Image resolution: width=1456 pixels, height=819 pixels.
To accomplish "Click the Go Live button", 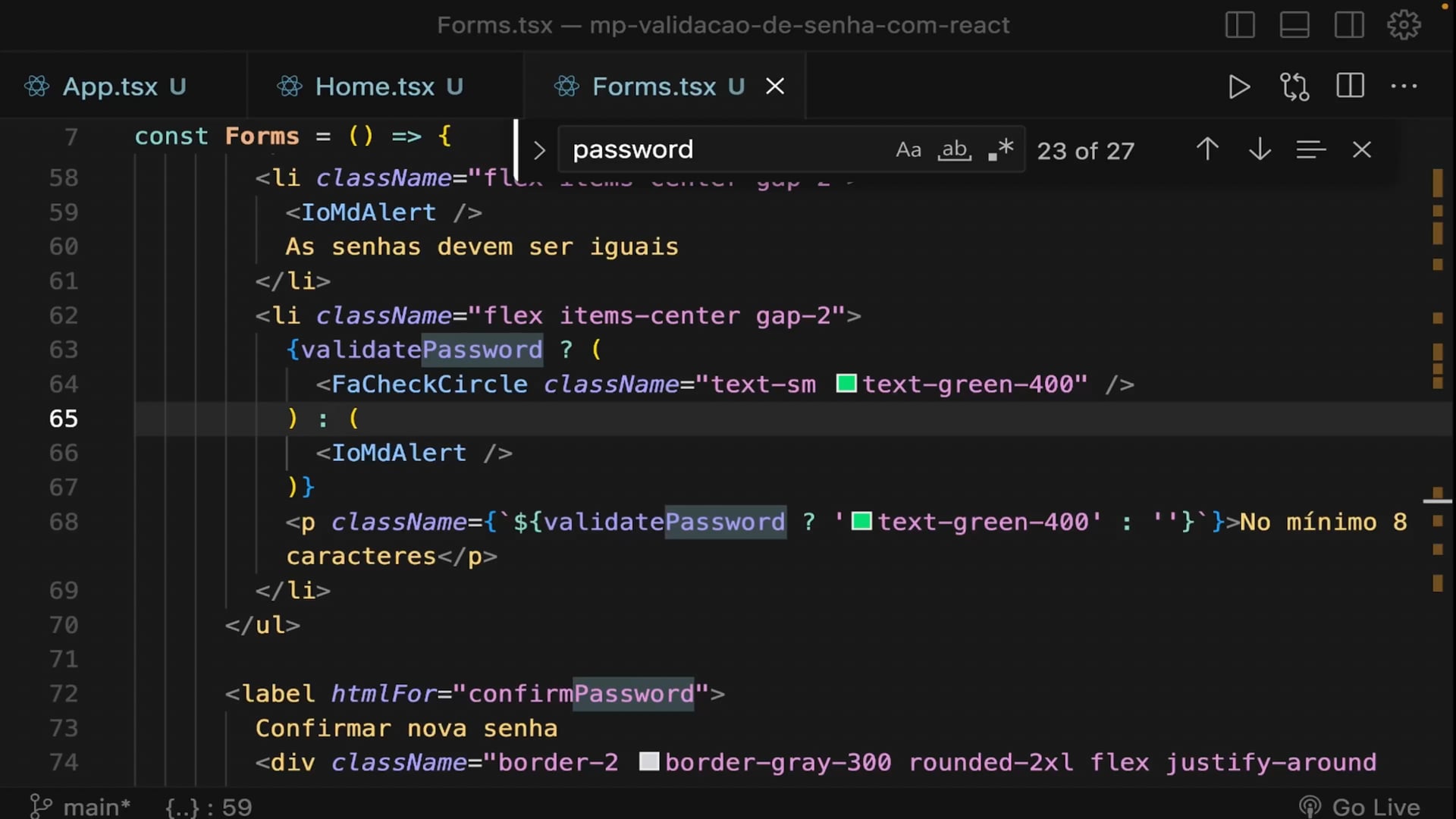I will point(1361,807).
